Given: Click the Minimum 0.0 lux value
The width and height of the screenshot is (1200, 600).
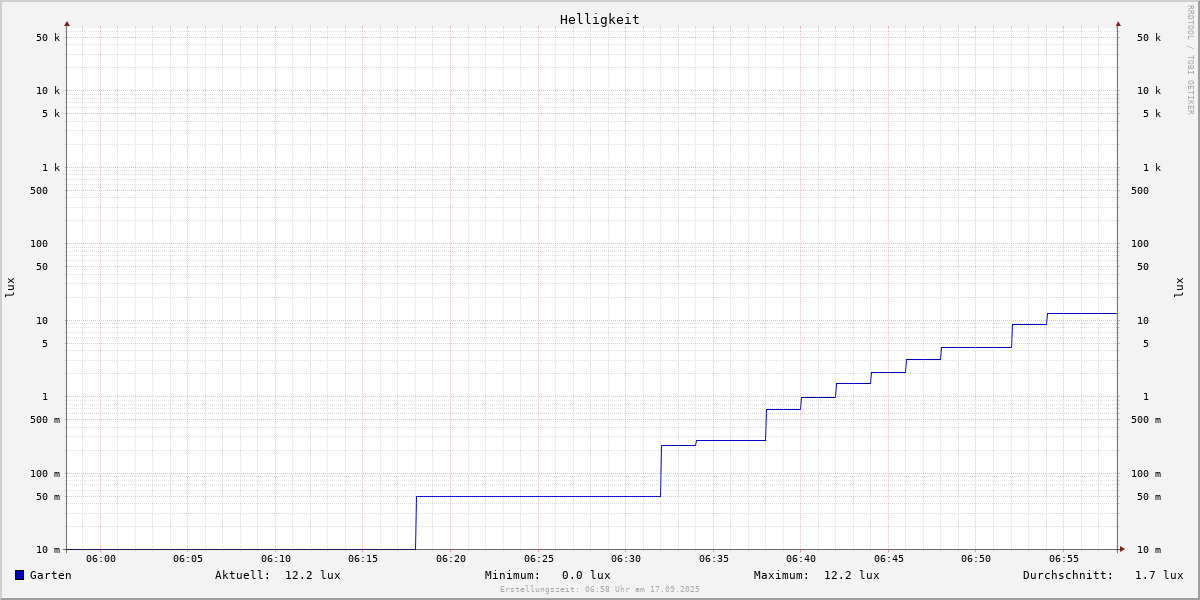Looking at the screenshot, I should point(585,575).
